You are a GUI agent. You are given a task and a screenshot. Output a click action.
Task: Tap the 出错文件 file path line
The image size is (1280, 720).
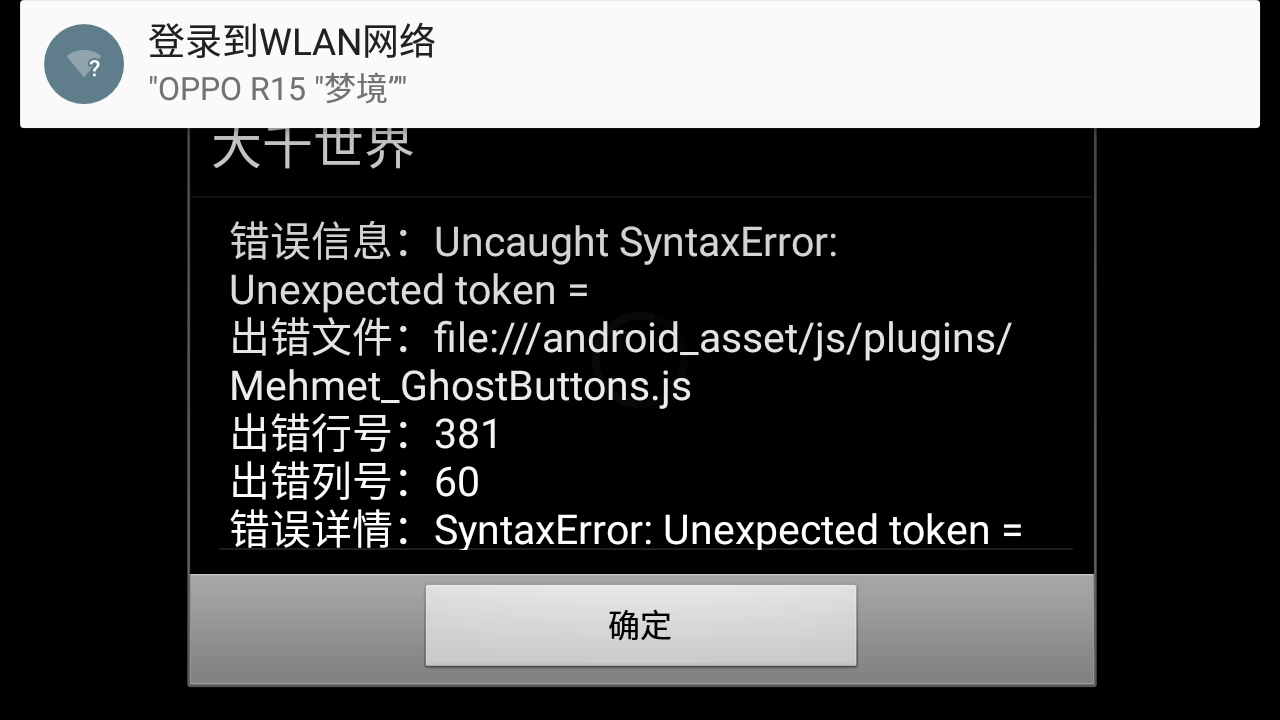click(620, 338)
